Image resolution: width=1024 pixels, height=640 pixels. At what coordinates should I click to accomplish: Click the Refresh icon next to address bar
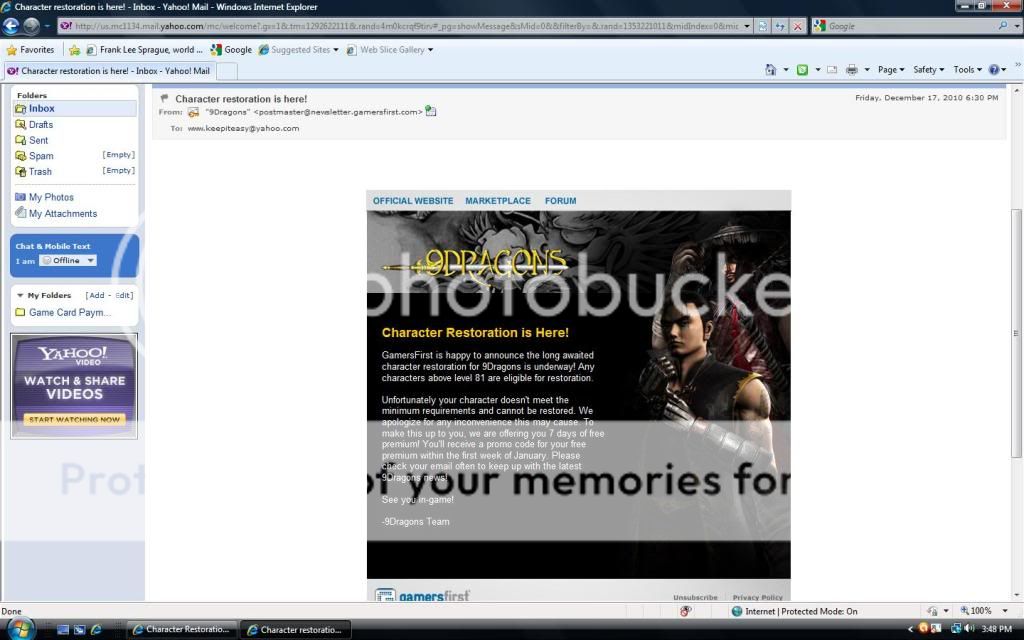pyautogui.click(x=780, y=26)
